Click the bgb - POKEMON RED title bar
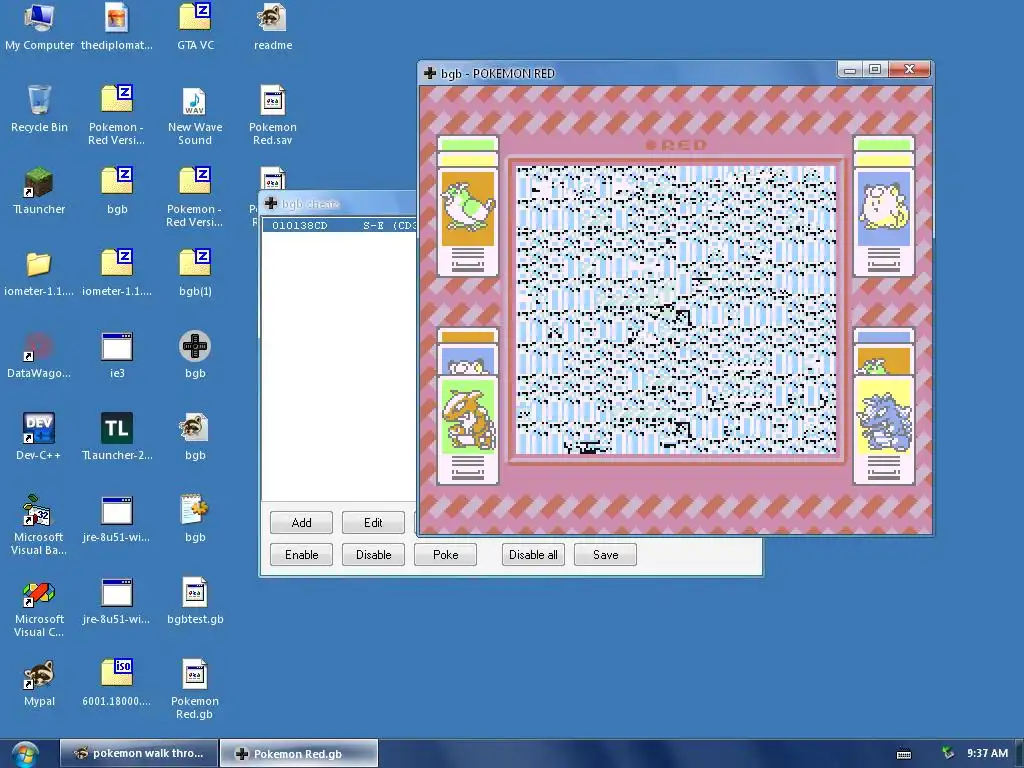Screen dimensions: 1024x768 (627, 73)
